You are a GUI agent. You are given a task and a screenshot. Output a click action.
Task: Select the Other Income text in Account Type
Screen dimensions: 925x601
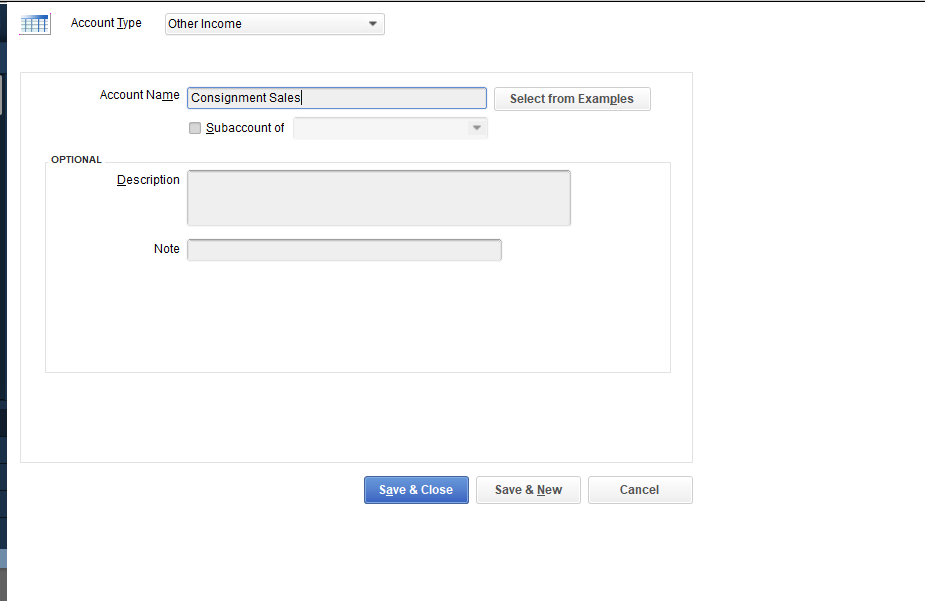205,24
